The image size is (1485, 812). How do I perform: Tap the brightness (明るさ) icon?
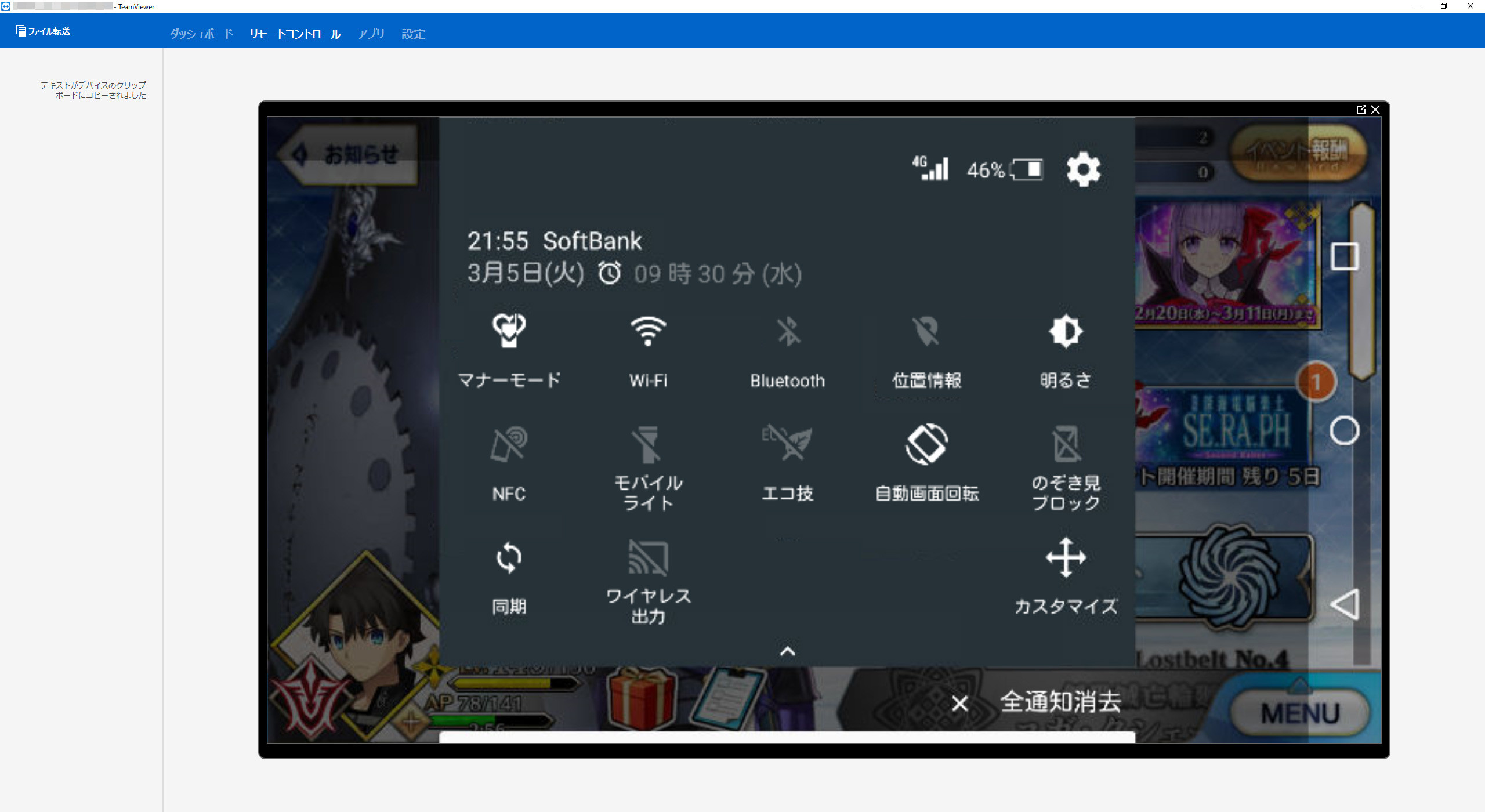(1065, 332)
